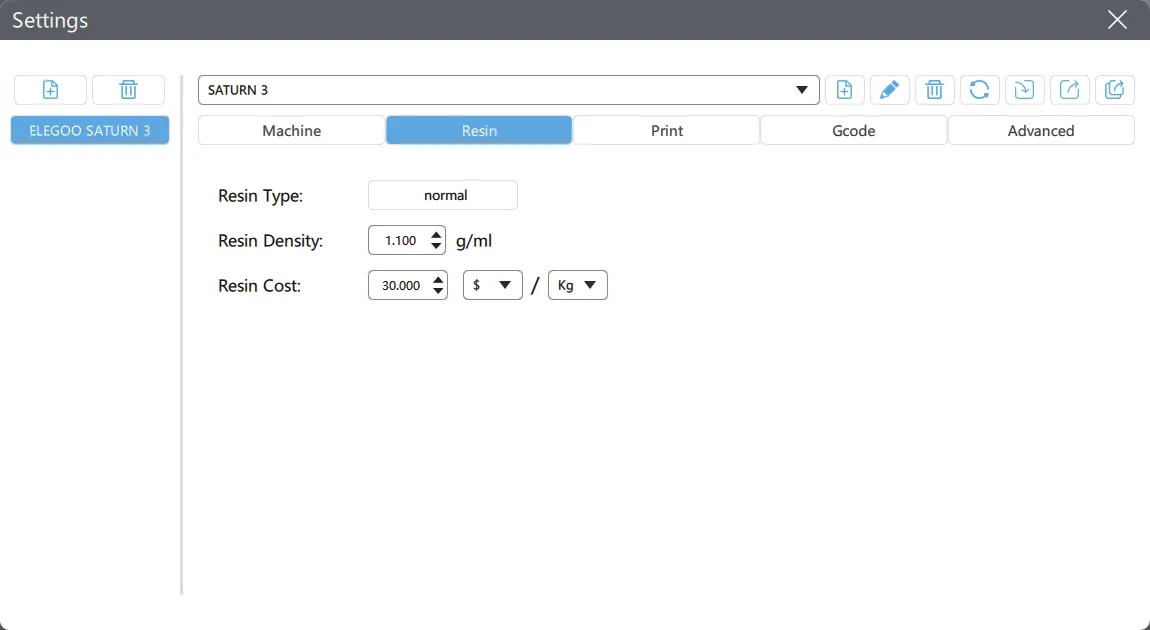The image size is (1150, 630).
Task: Switch to the Resin tab
Action: (x=479, y=131)
